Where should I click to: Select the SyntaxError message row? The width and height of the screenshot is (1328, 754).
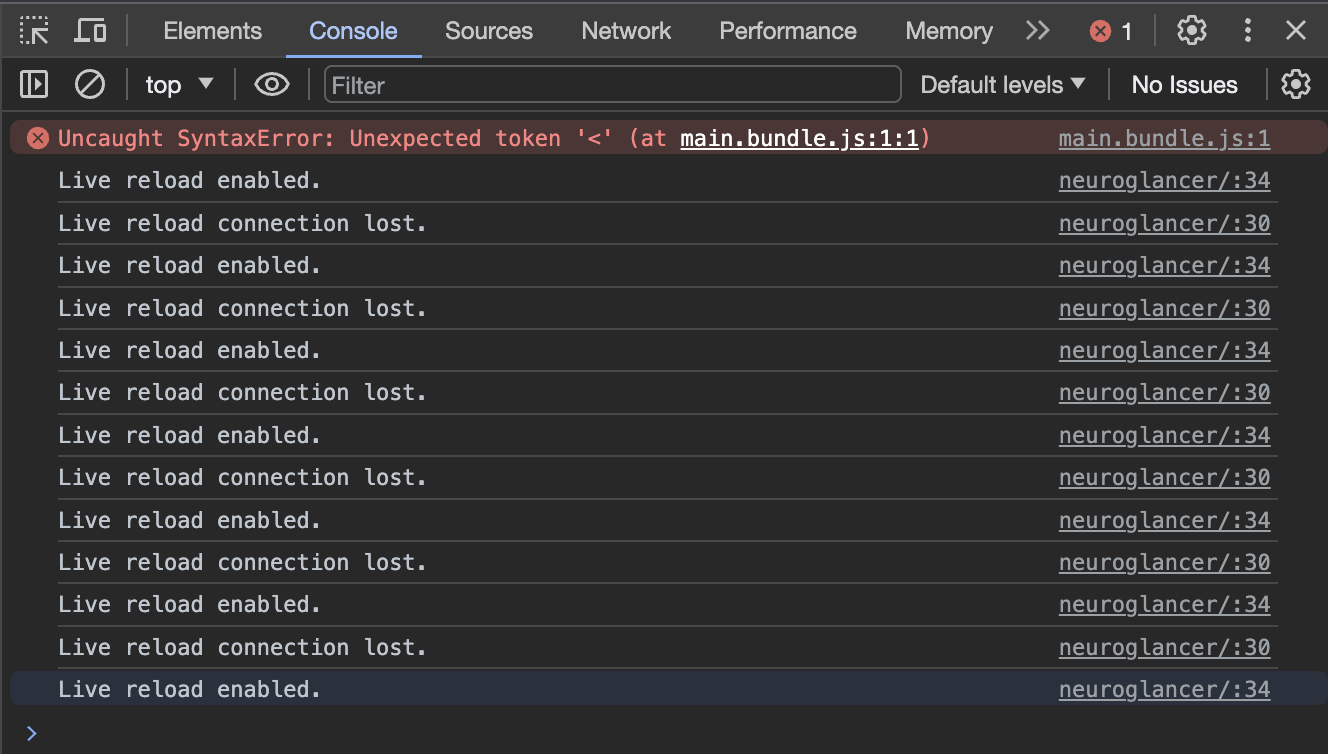(400, 138)
